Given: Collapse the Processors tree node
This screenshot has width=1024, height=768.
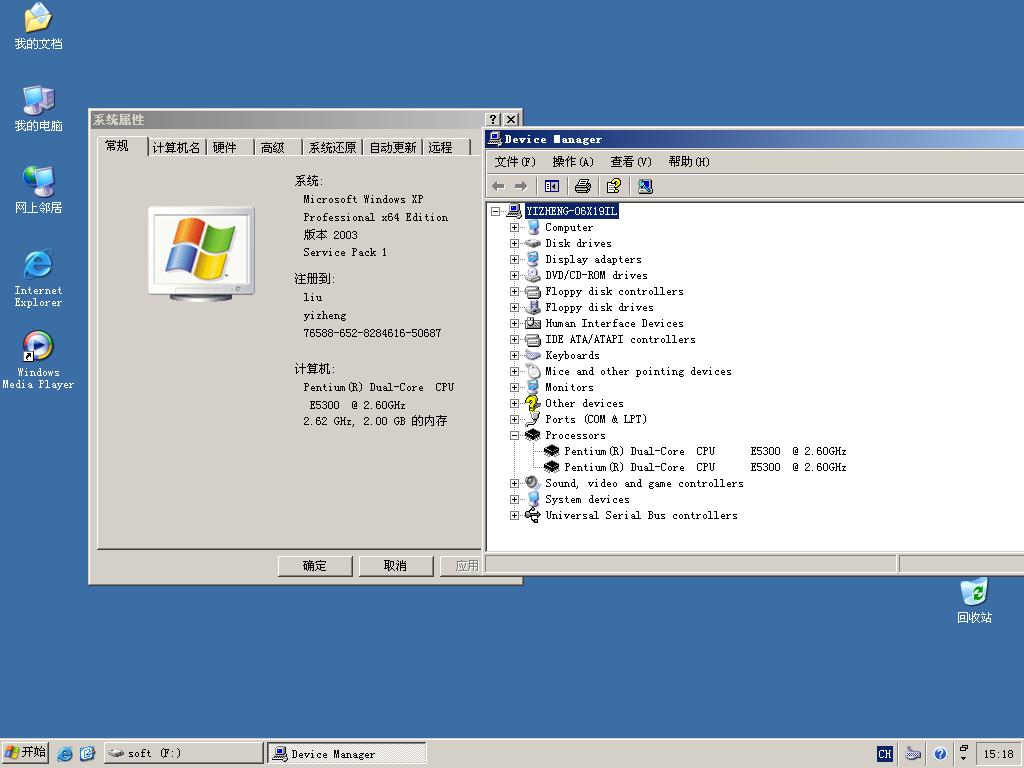Looking at the screenshot, I should point(514,436).
